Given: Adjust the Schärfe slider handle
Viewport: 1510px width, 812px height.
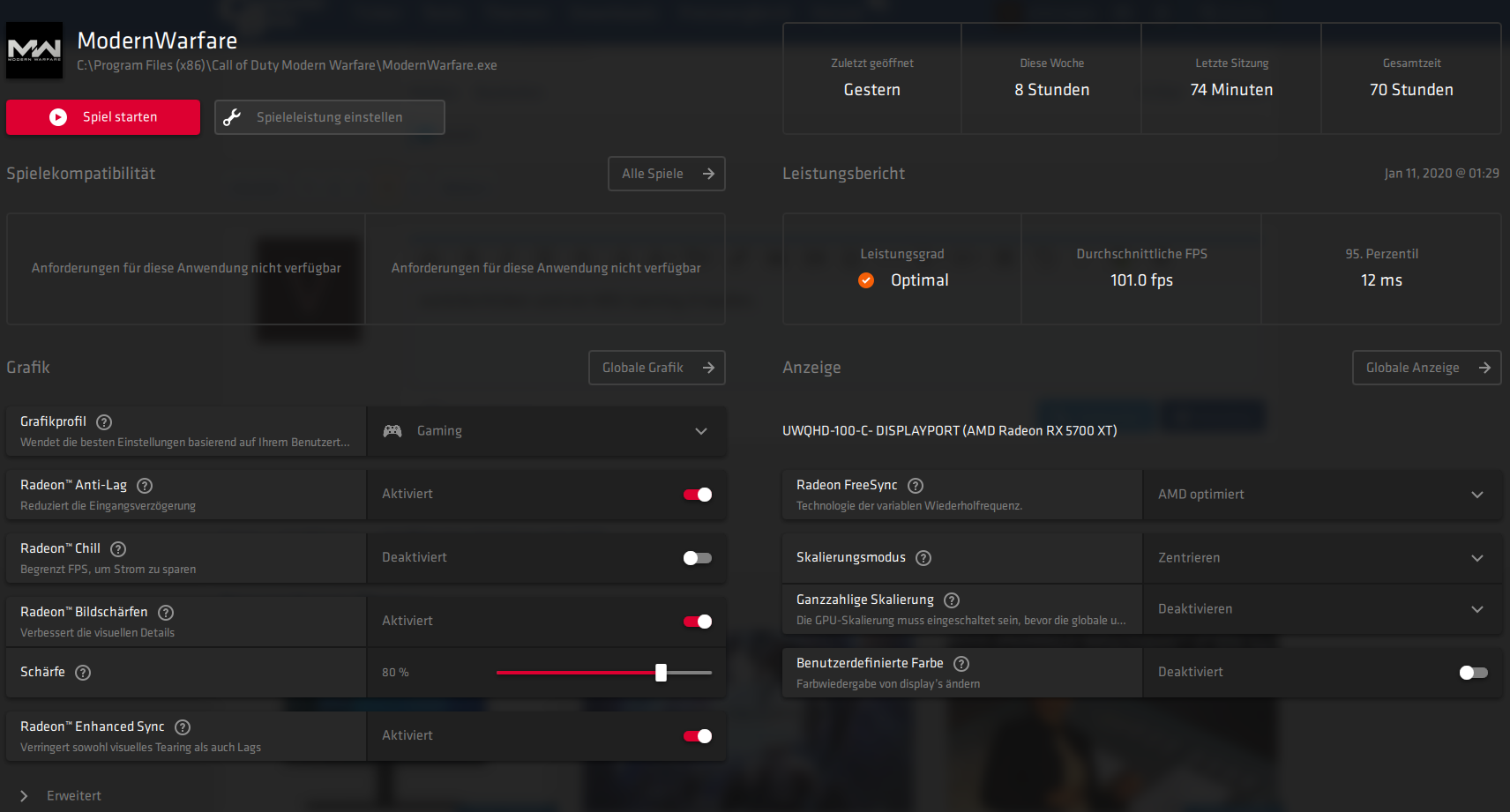Looking at the screenshot, I should [x=661, y=673].
